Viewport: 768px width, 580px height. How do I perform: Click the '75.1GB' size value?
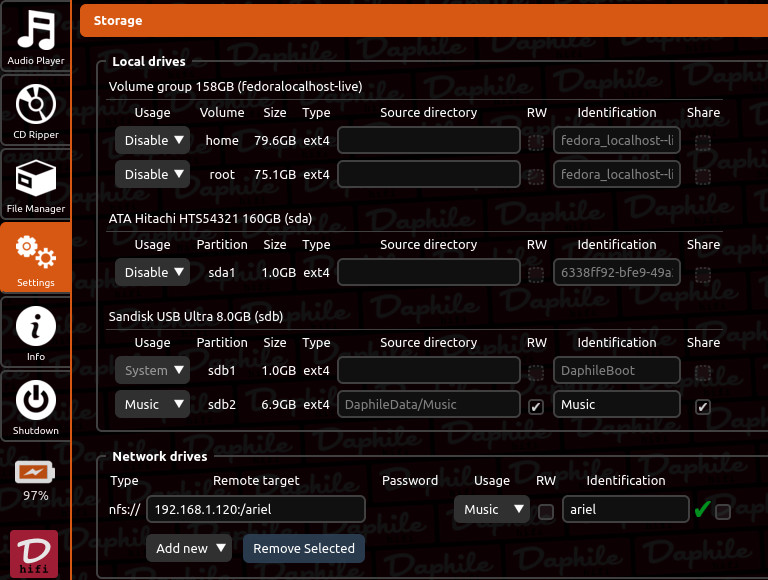click(275, 174)
